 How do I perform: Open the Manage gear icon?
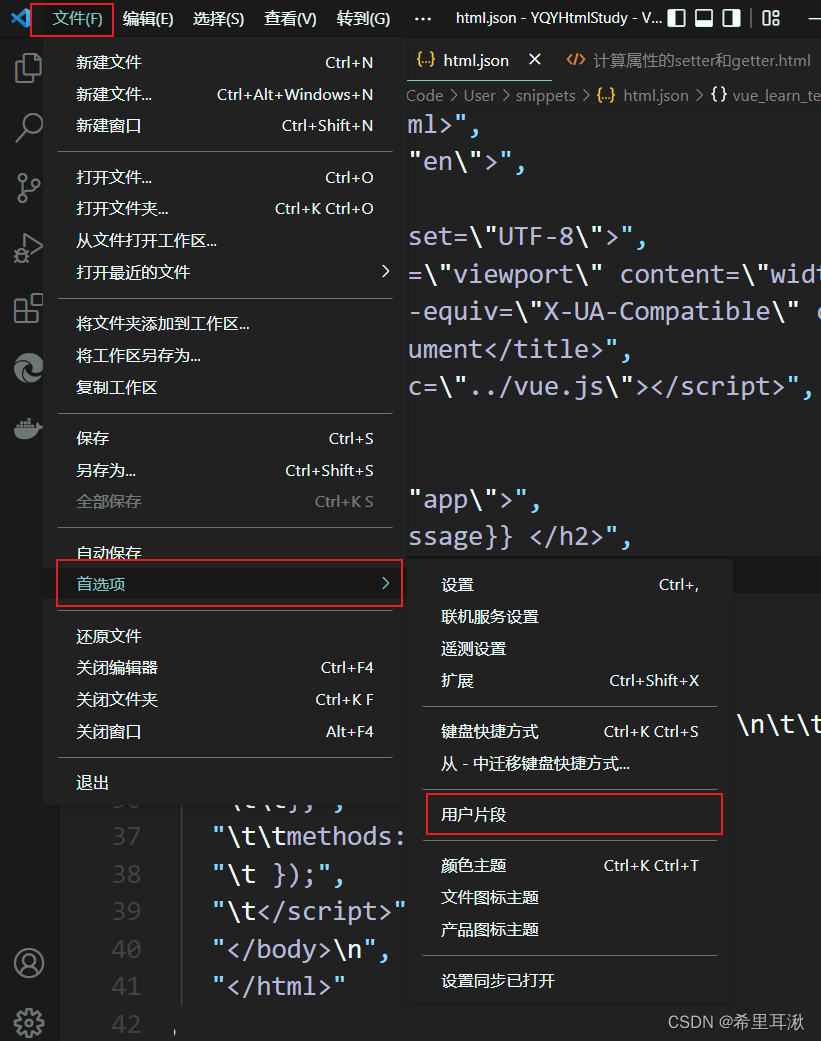click(x=28, y=1022)
